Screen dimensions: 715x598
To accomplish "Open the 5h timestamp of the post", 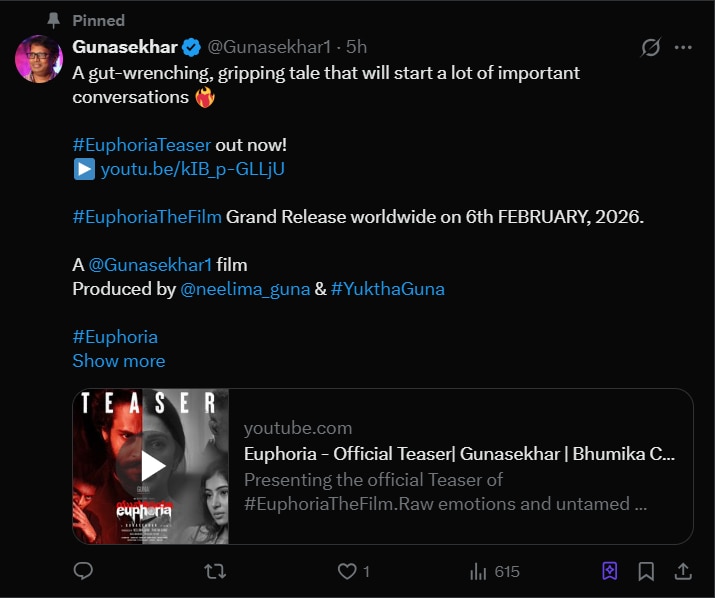I will [356, 47].
